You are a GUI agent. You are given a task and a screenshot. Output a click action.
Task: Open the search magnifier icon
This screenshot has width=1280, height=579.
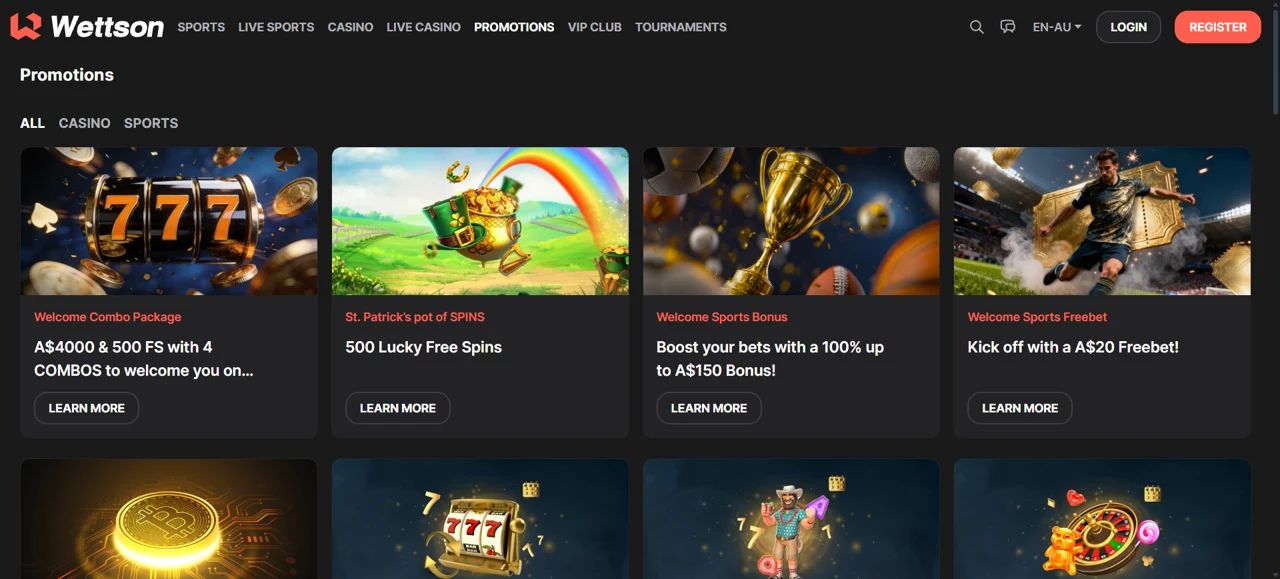[977, 27]
